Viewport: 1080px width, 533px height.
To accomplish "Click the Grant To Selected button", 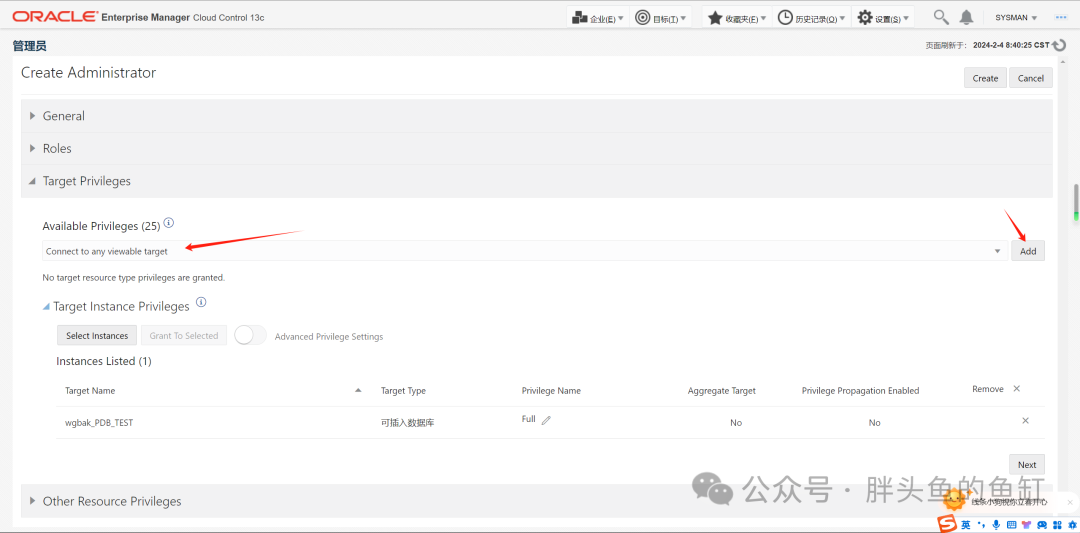I will pos(184,335).
